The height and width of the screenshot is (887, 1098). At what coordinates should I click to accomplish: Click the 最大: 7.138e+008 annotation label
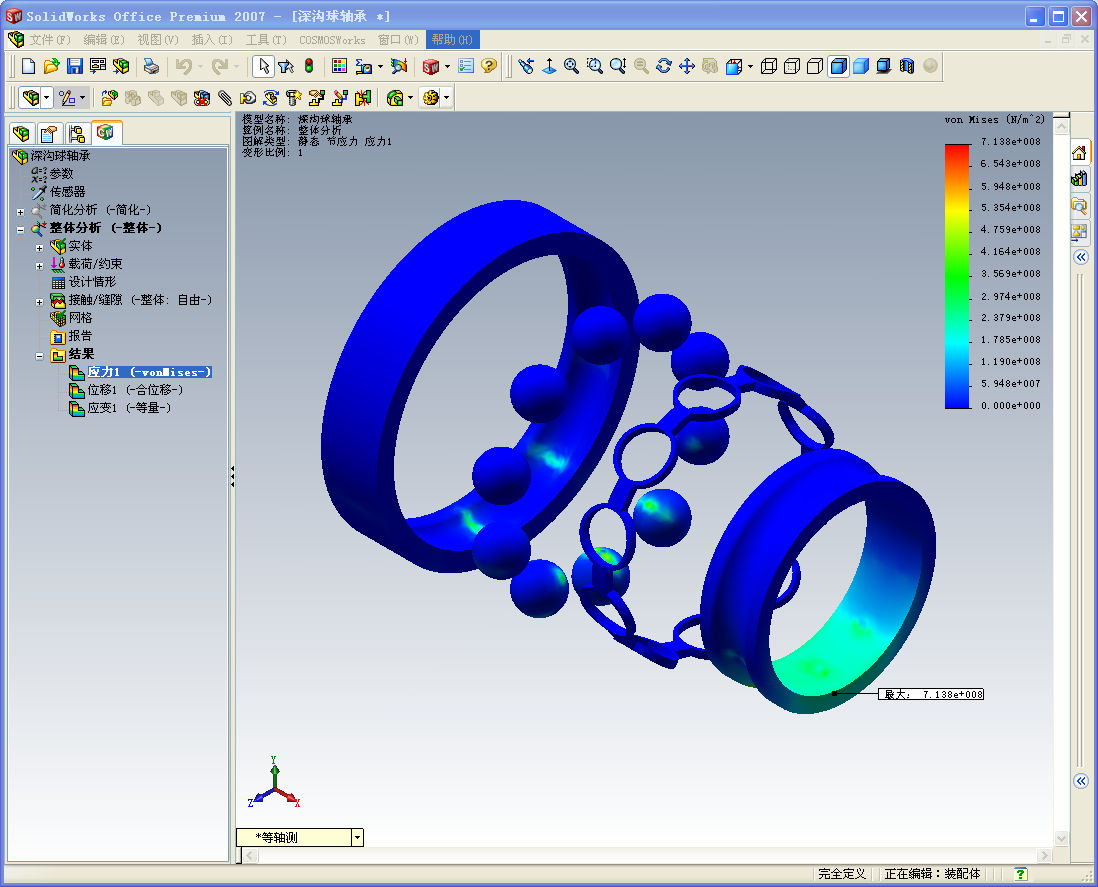coord(931,694)
